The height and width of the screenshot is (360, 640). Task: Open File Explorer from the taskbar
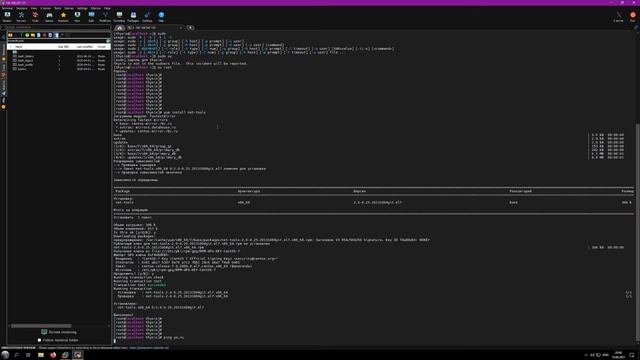tap(41, 355)
